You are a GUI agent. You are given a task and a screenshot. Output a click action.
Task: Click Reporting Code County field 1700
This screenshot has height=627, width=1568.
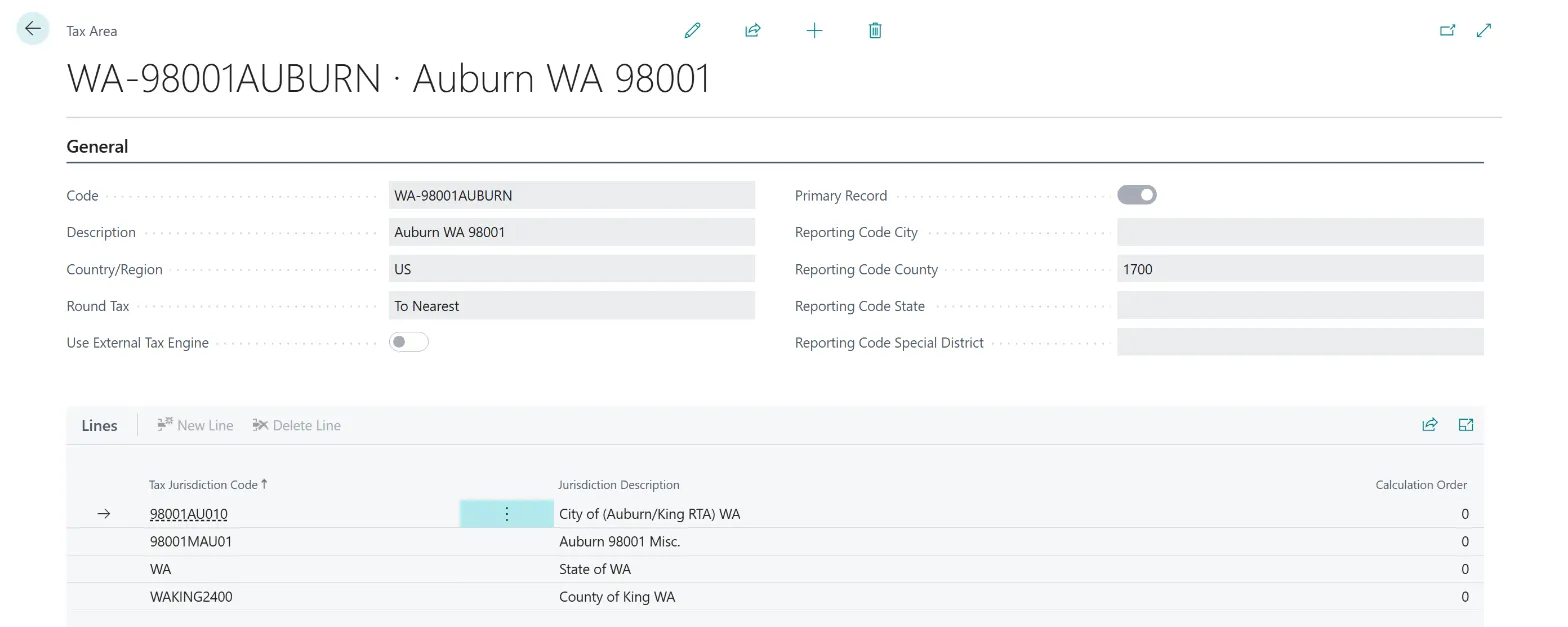[x=1300, y=269]
